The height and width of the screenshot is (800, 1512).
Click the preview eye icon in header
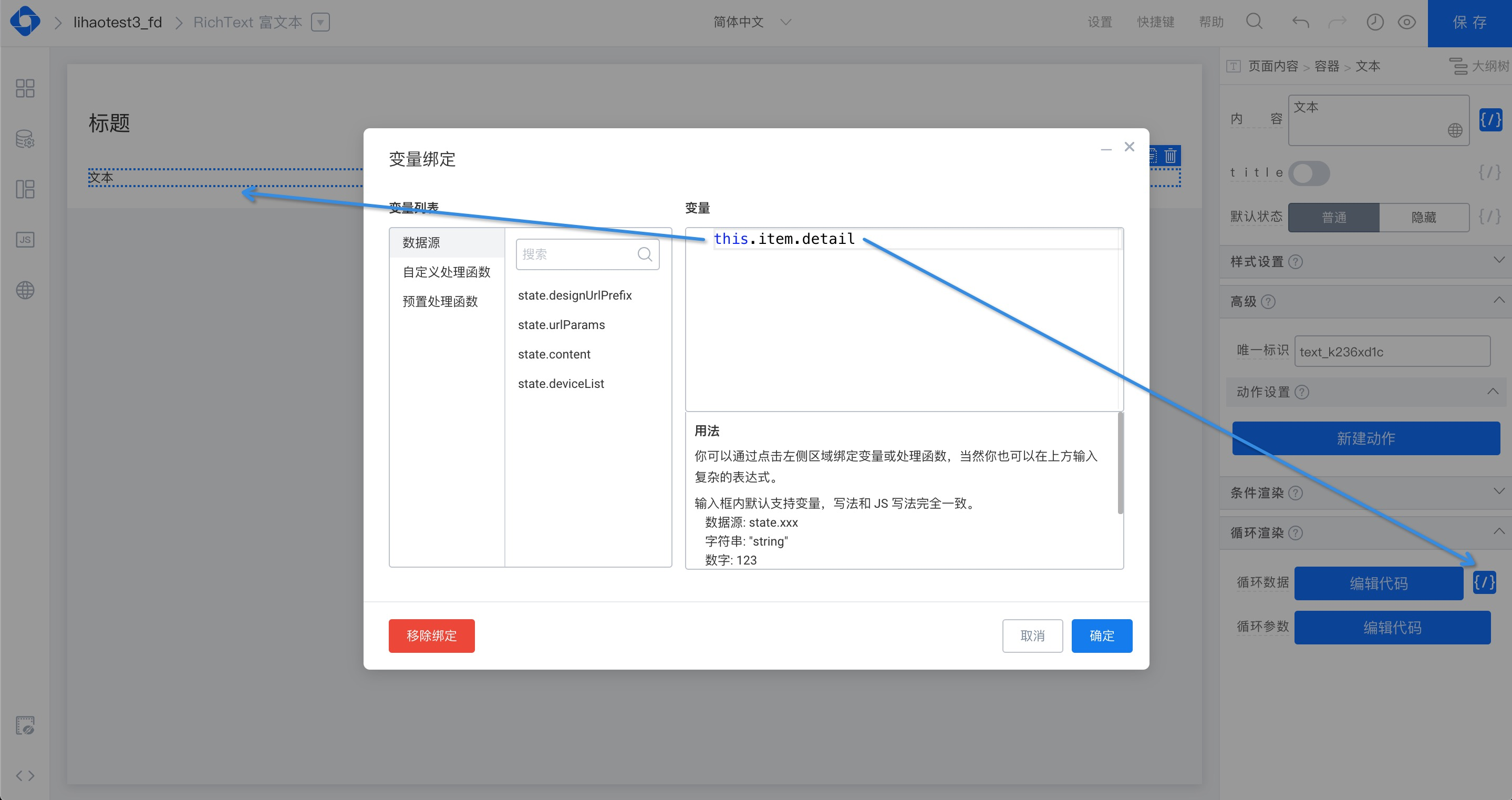click(x=1406, y=22)
